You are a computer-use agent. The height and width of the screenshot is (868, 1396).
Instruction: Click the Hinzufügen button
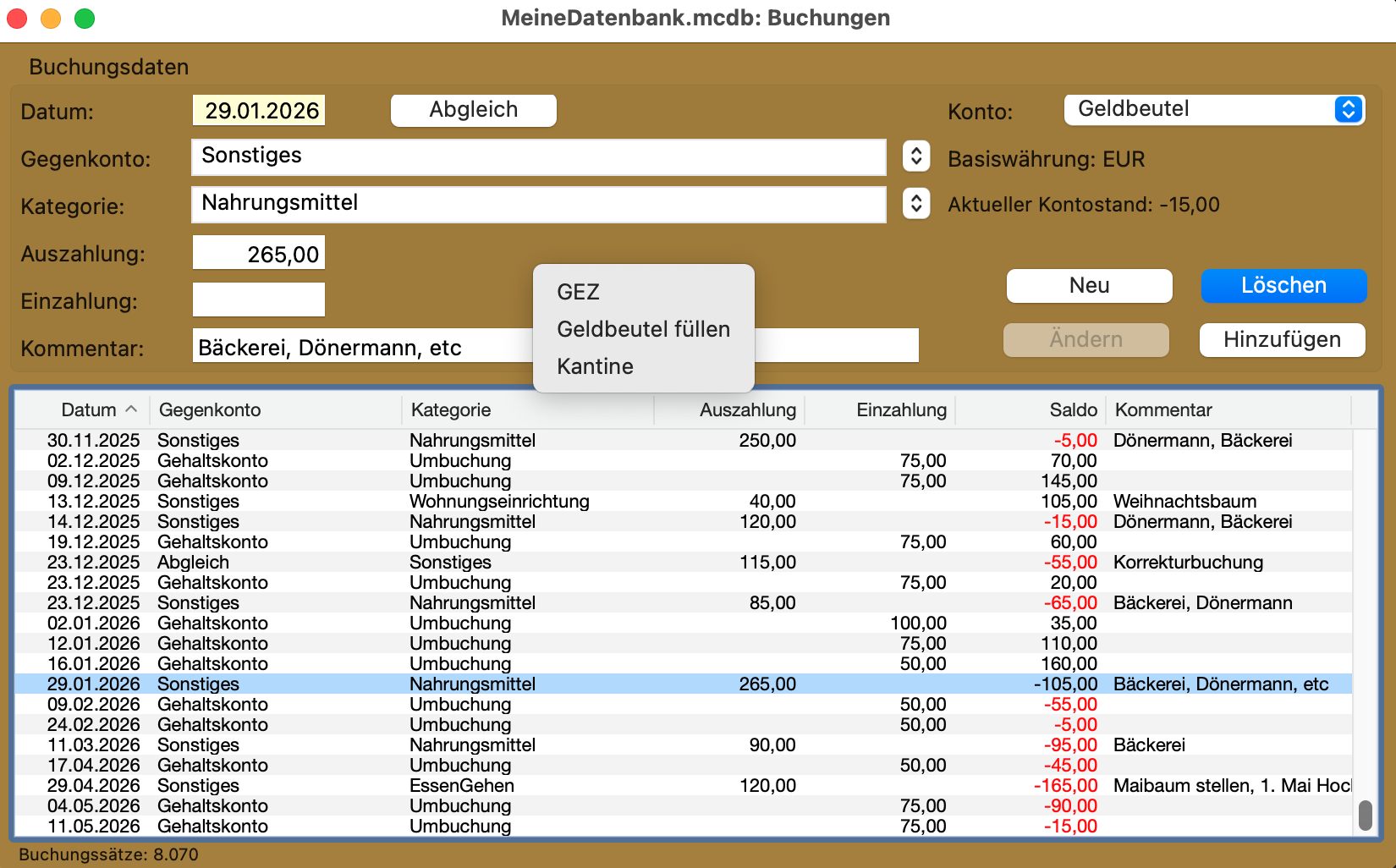1283,340
